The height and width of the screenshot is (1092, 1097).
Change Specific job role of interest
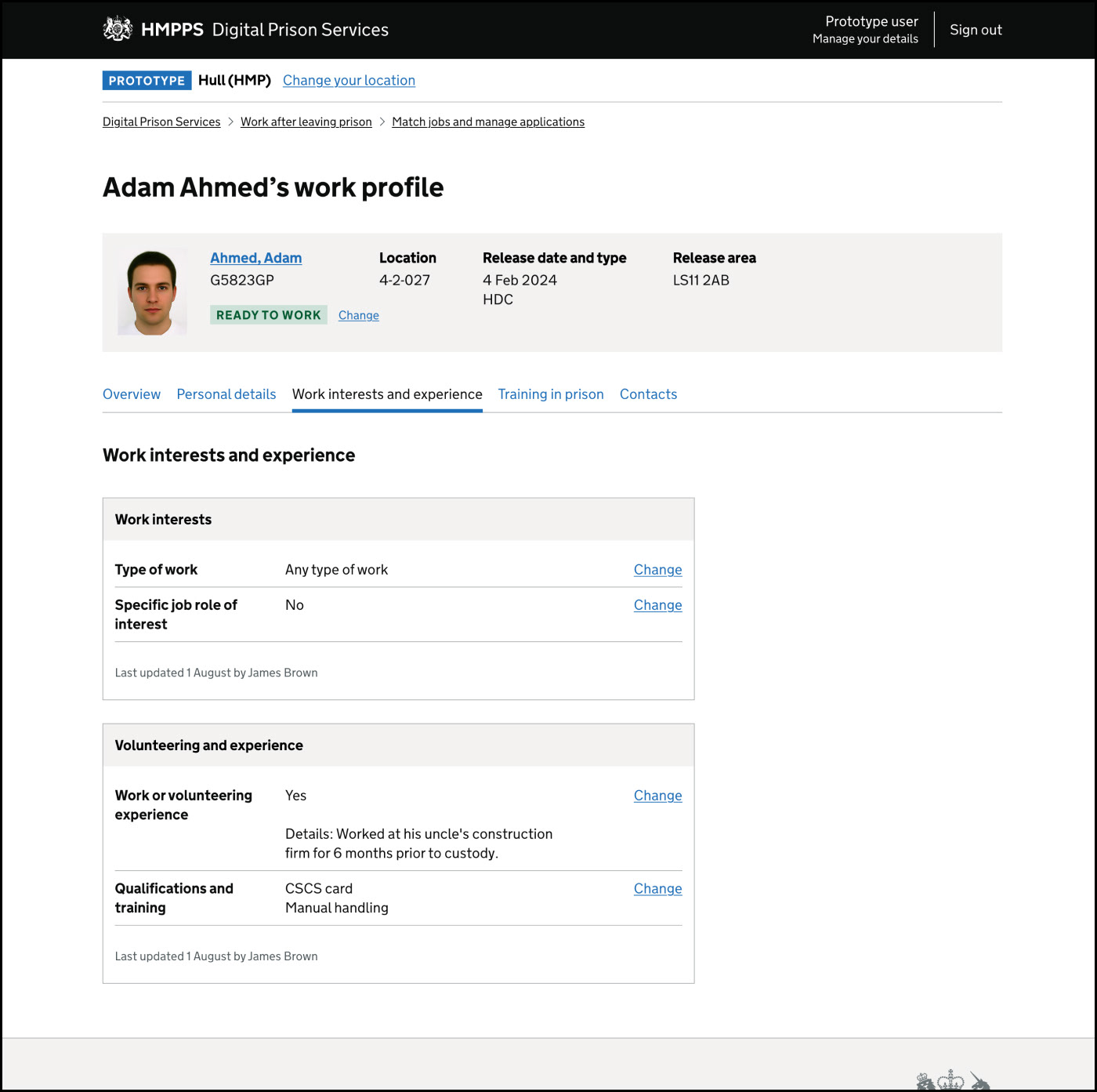coord(657,605)
